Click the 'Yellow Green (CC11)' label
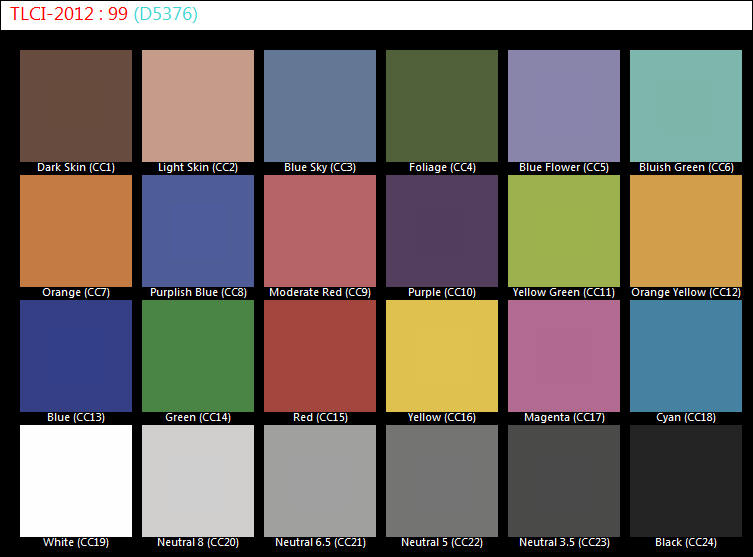 pyautogui.click(x=564, y=292)
